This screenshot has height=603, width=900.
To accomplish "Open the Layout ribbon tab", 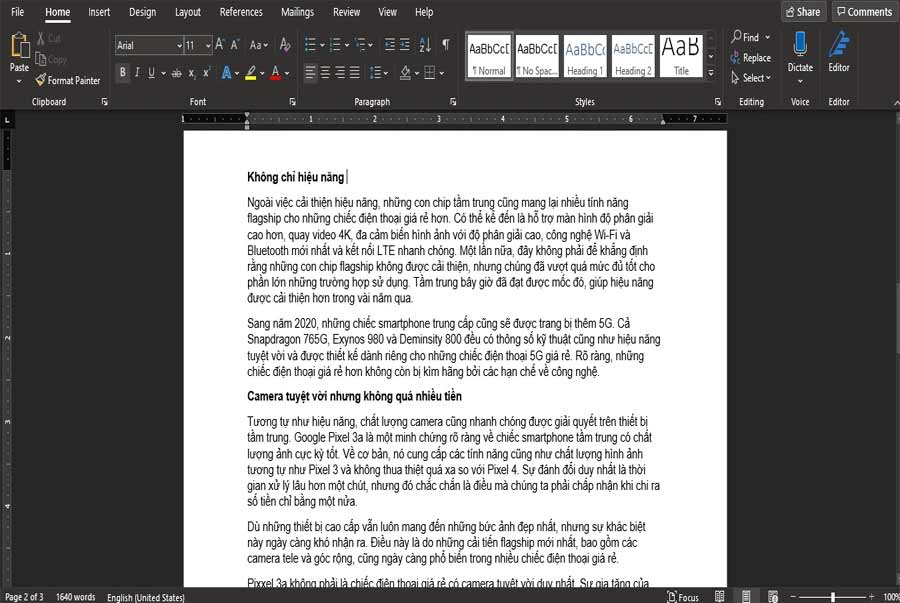I will point(187,12).
